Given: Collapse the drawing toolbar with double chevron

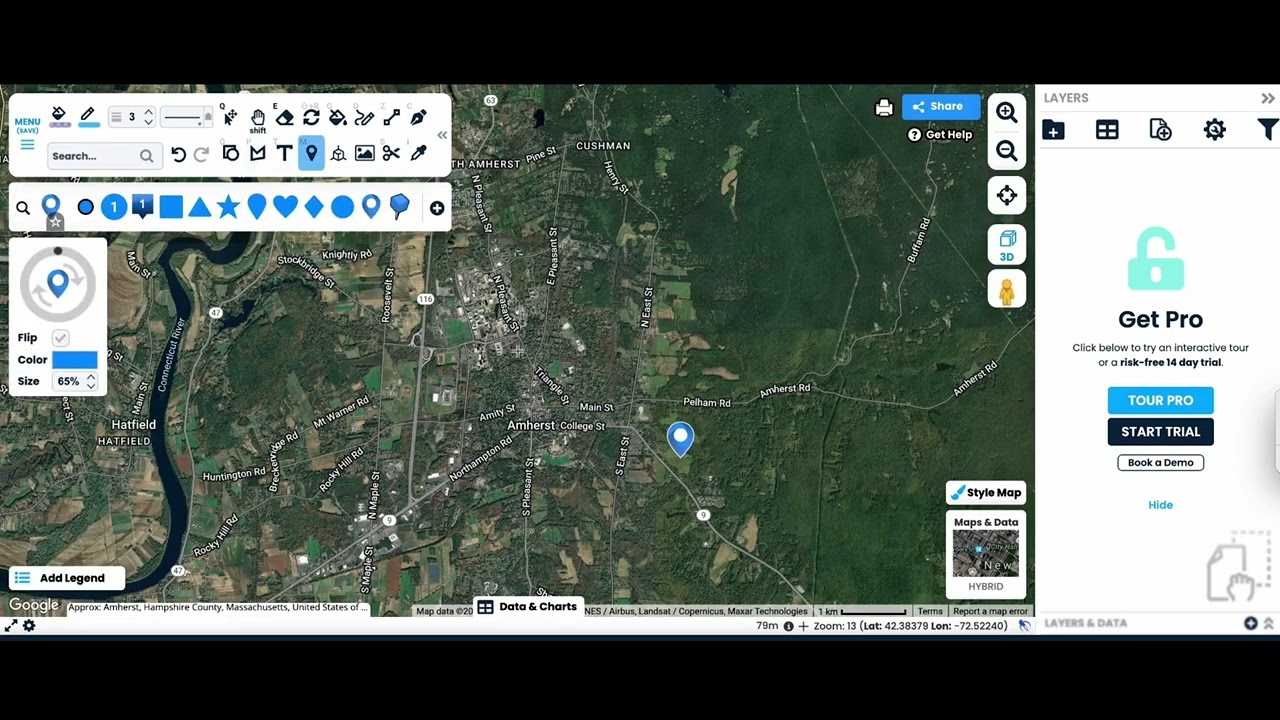Looking at the screenshot, I should 442,135.
